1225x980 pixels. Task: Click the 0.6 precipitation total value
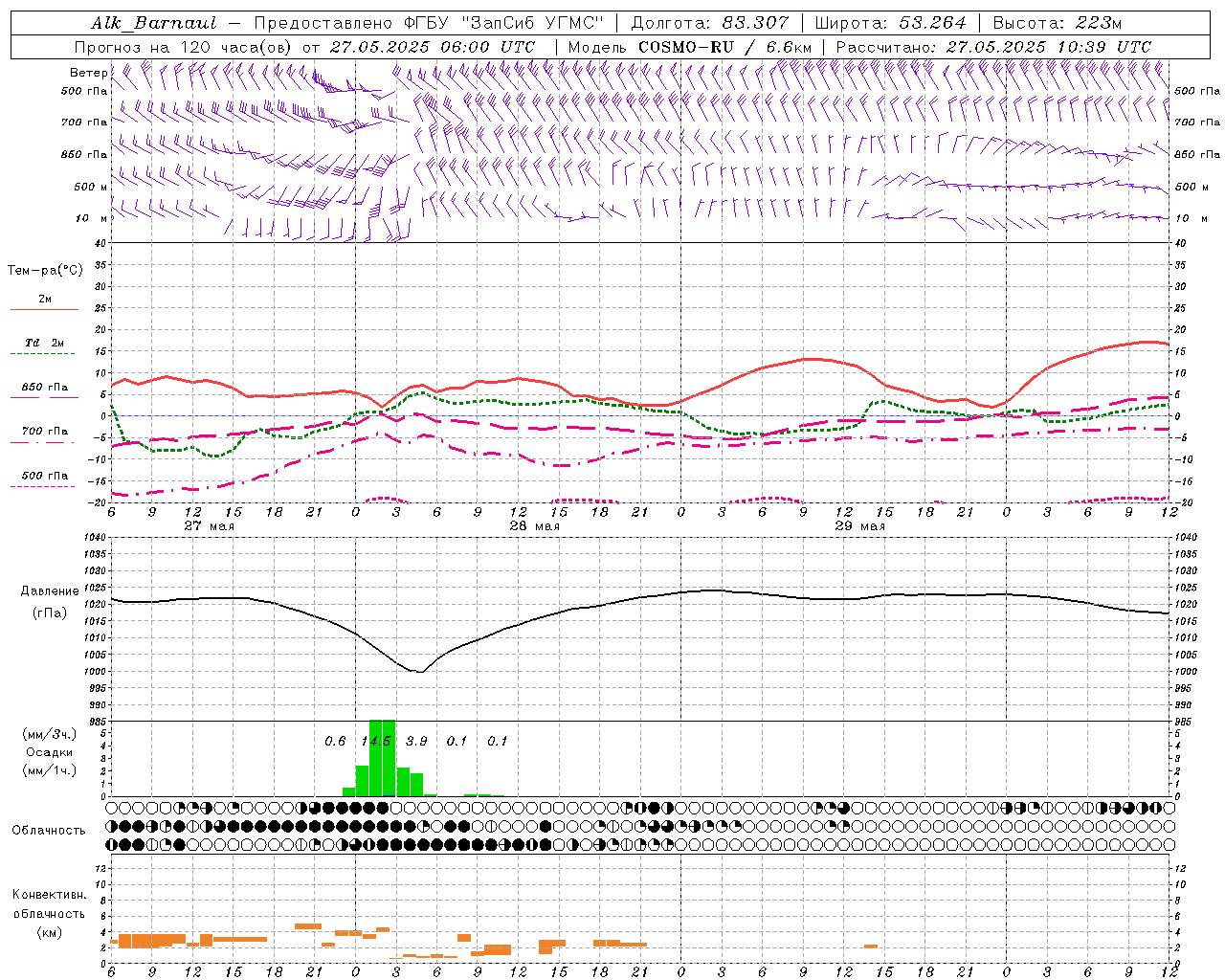click(335, 742)
